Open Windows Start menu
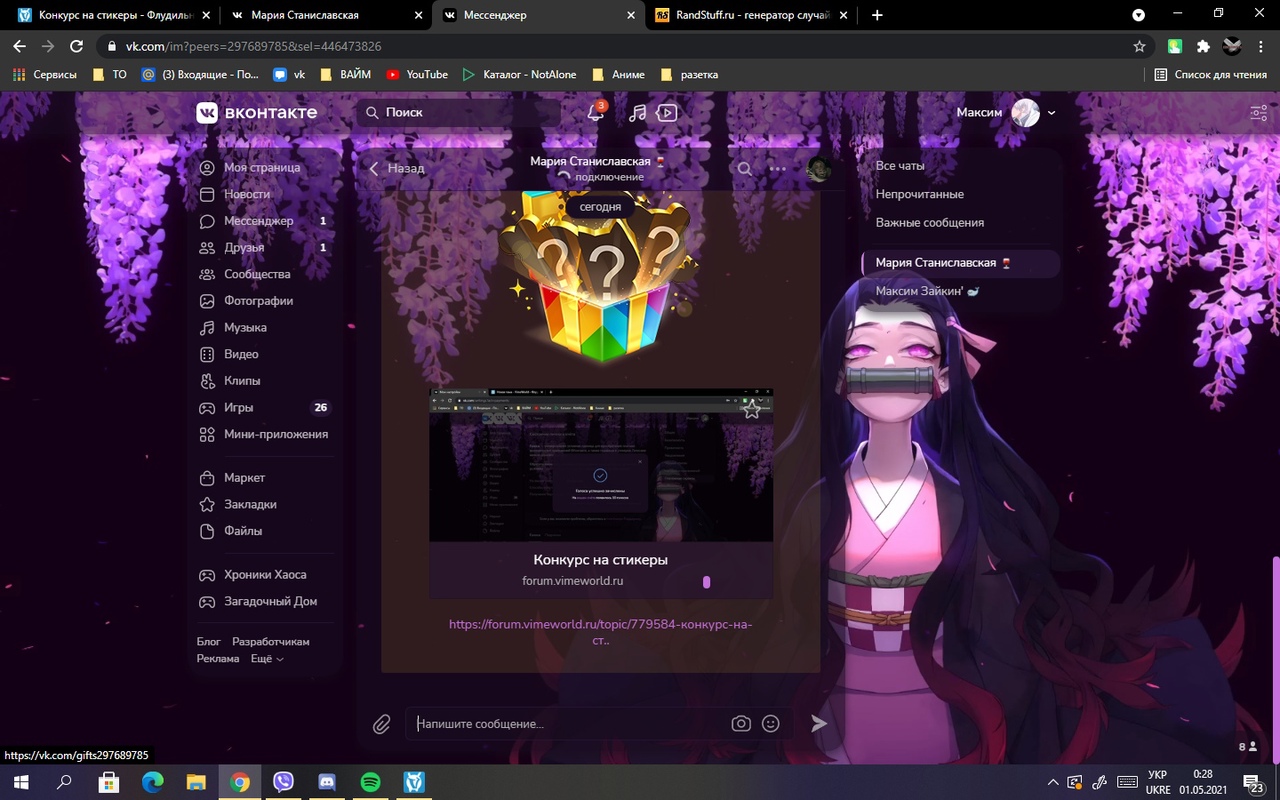The height and width of the screenshot is (800, 1280). coord(21,782)
